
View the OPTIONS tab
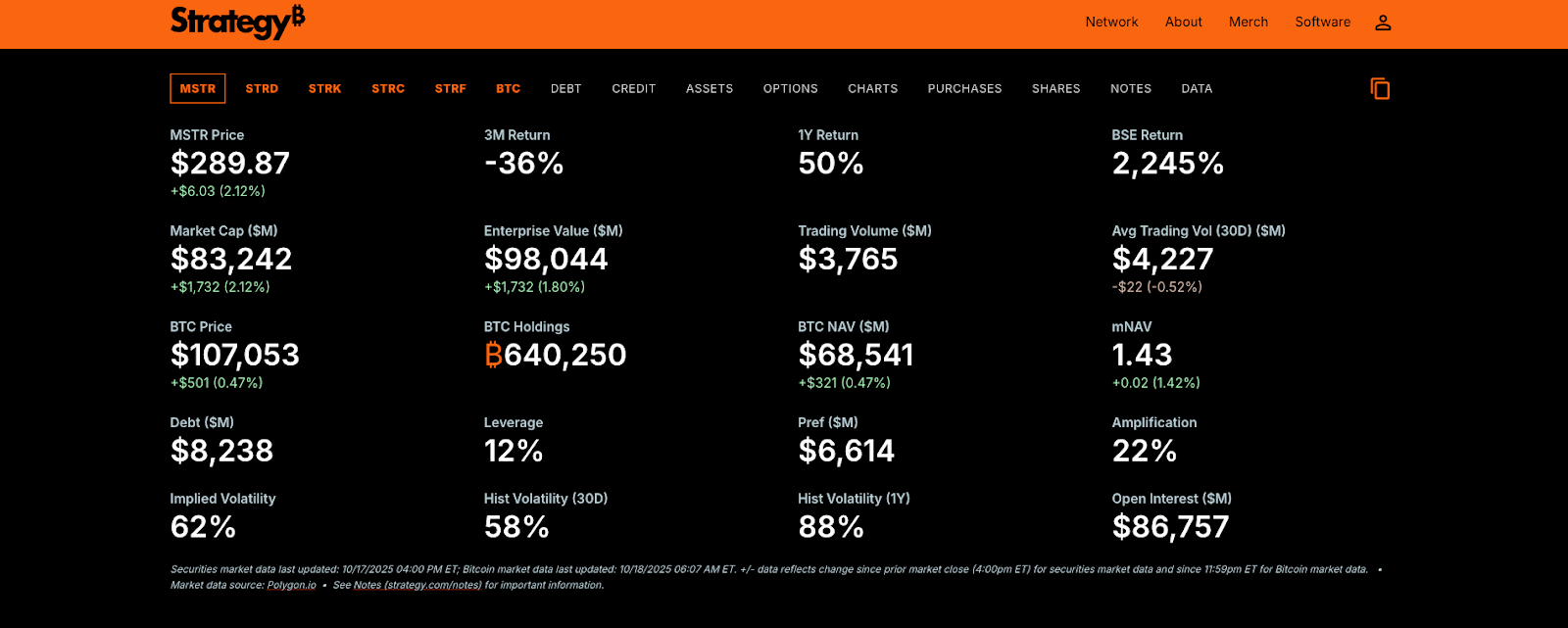pyautogui.click(x=791, y=89)
